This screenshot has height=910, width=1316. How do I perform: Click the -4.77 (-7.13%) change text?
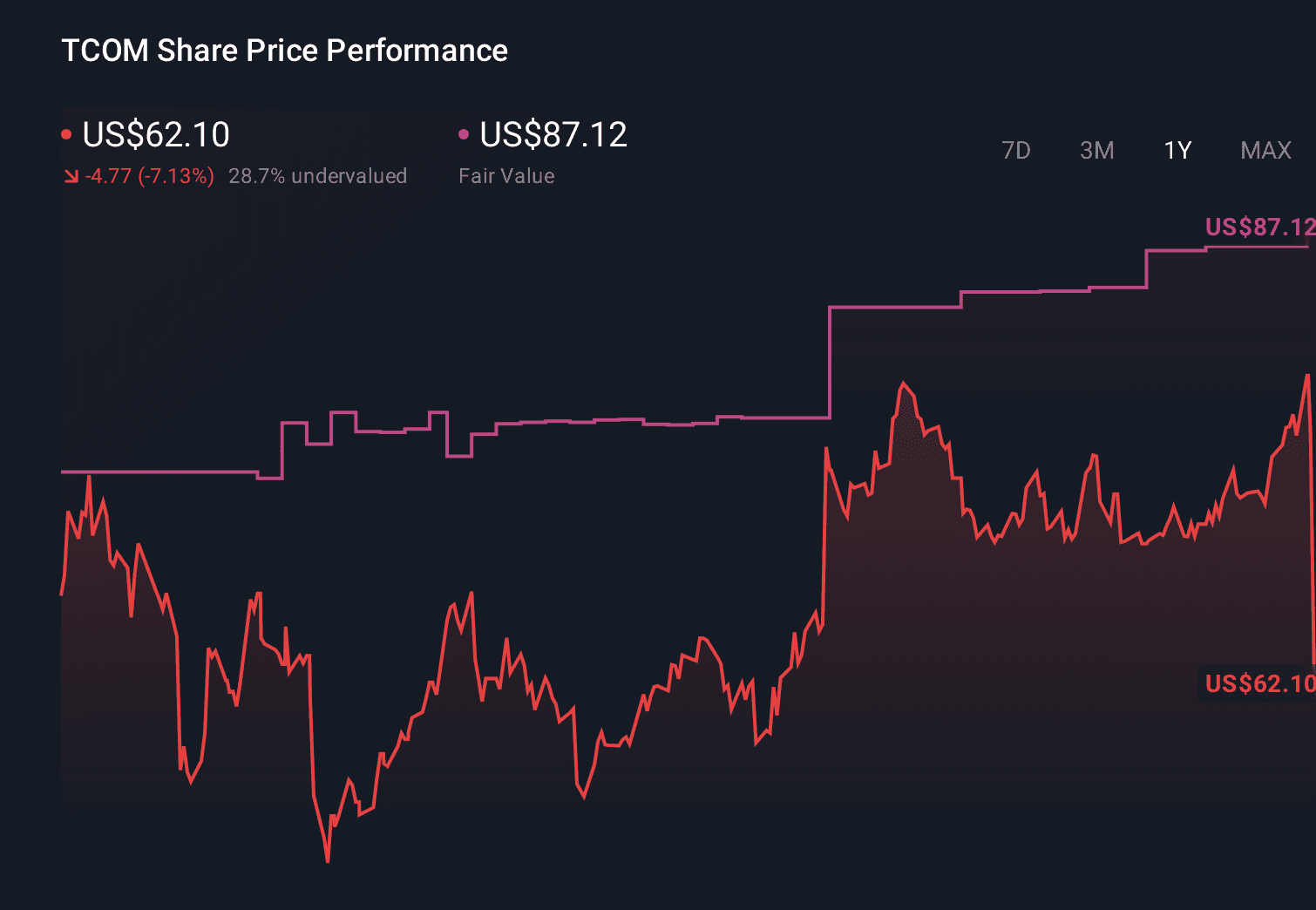point(149,176)
